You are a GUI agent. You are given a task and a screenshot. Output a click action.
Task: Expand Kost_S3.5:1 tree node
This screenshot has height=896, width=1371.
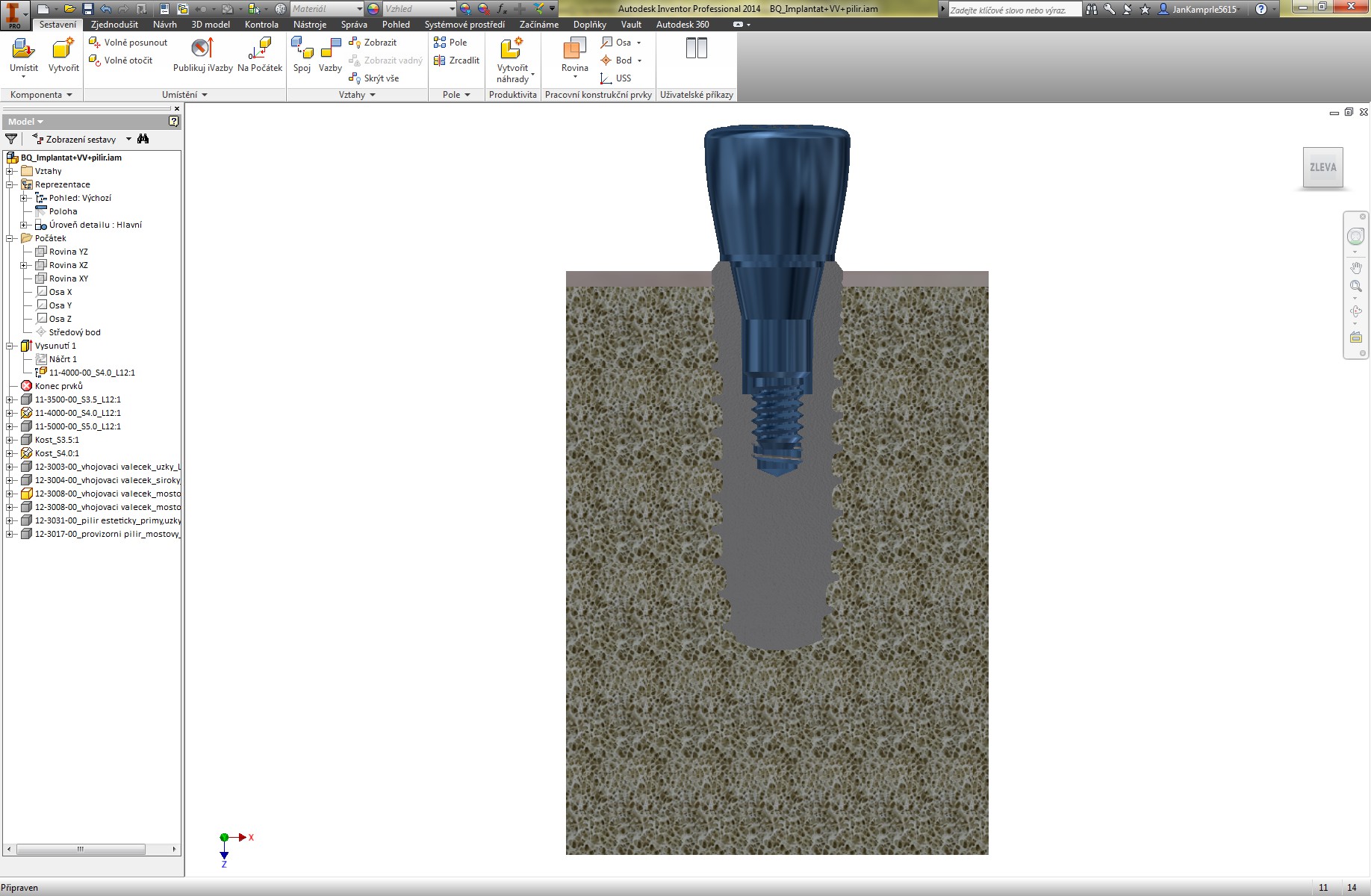10,440
